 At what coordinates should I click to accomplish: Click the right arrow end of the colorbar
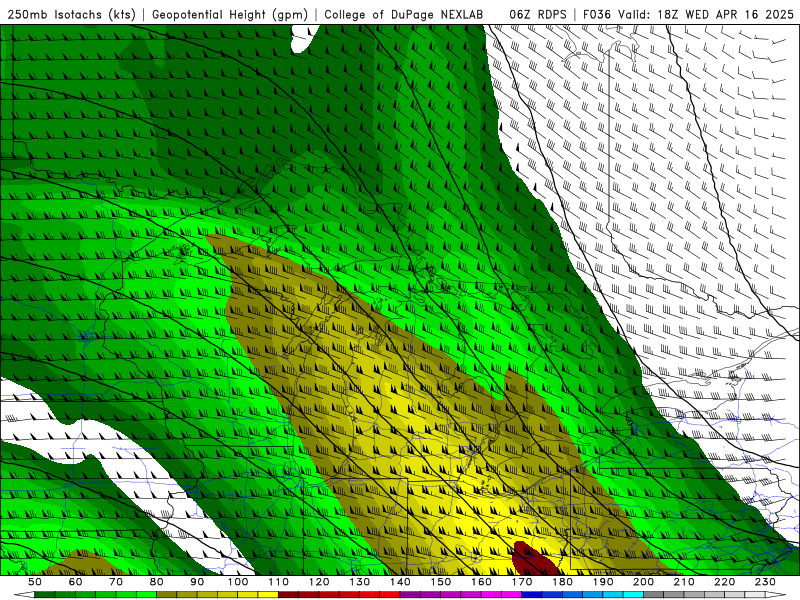(776, 595)
